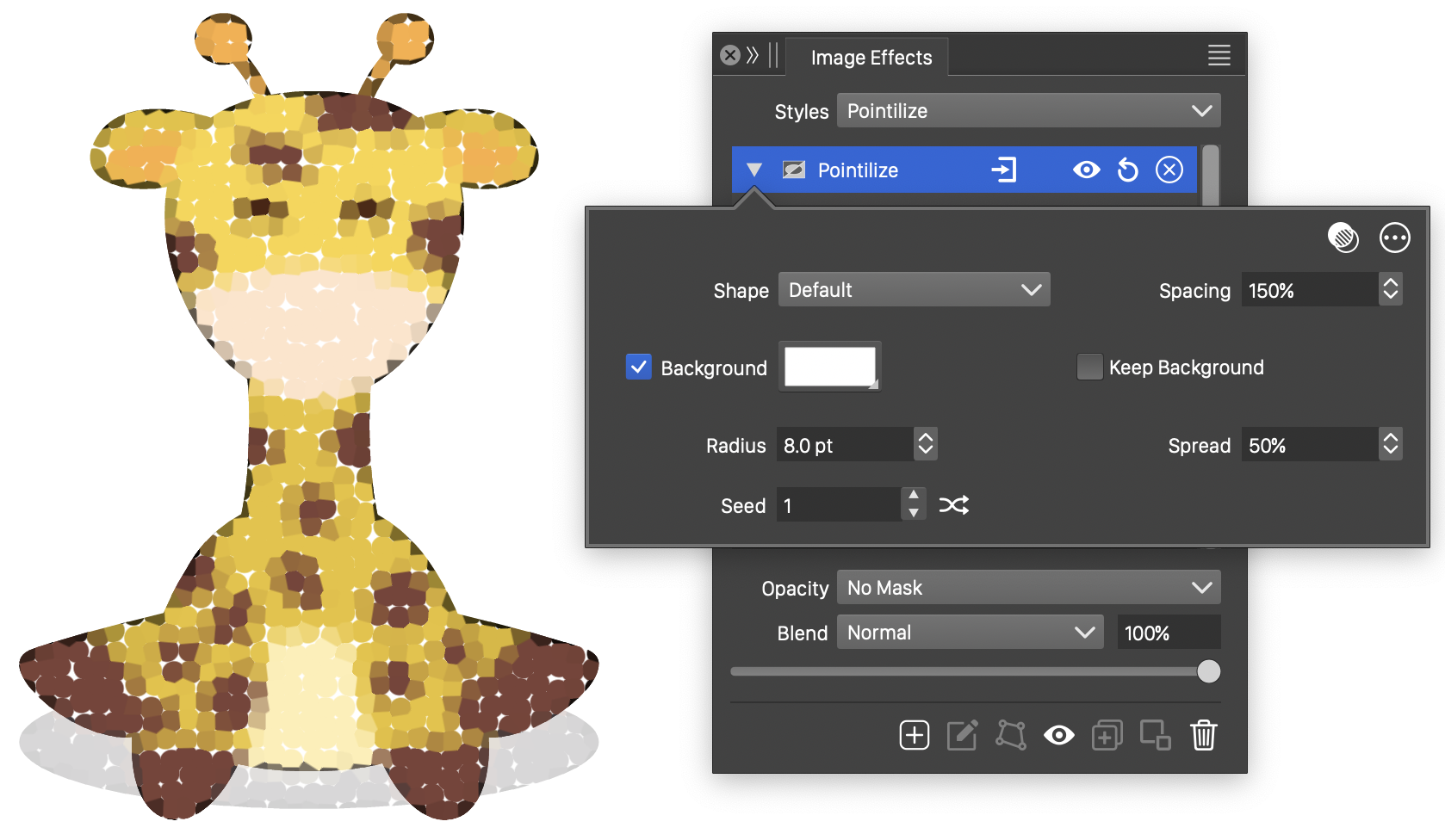Open the Blend mode dropdown set to Normal
Screen dimensions: 1445x840
970,633
